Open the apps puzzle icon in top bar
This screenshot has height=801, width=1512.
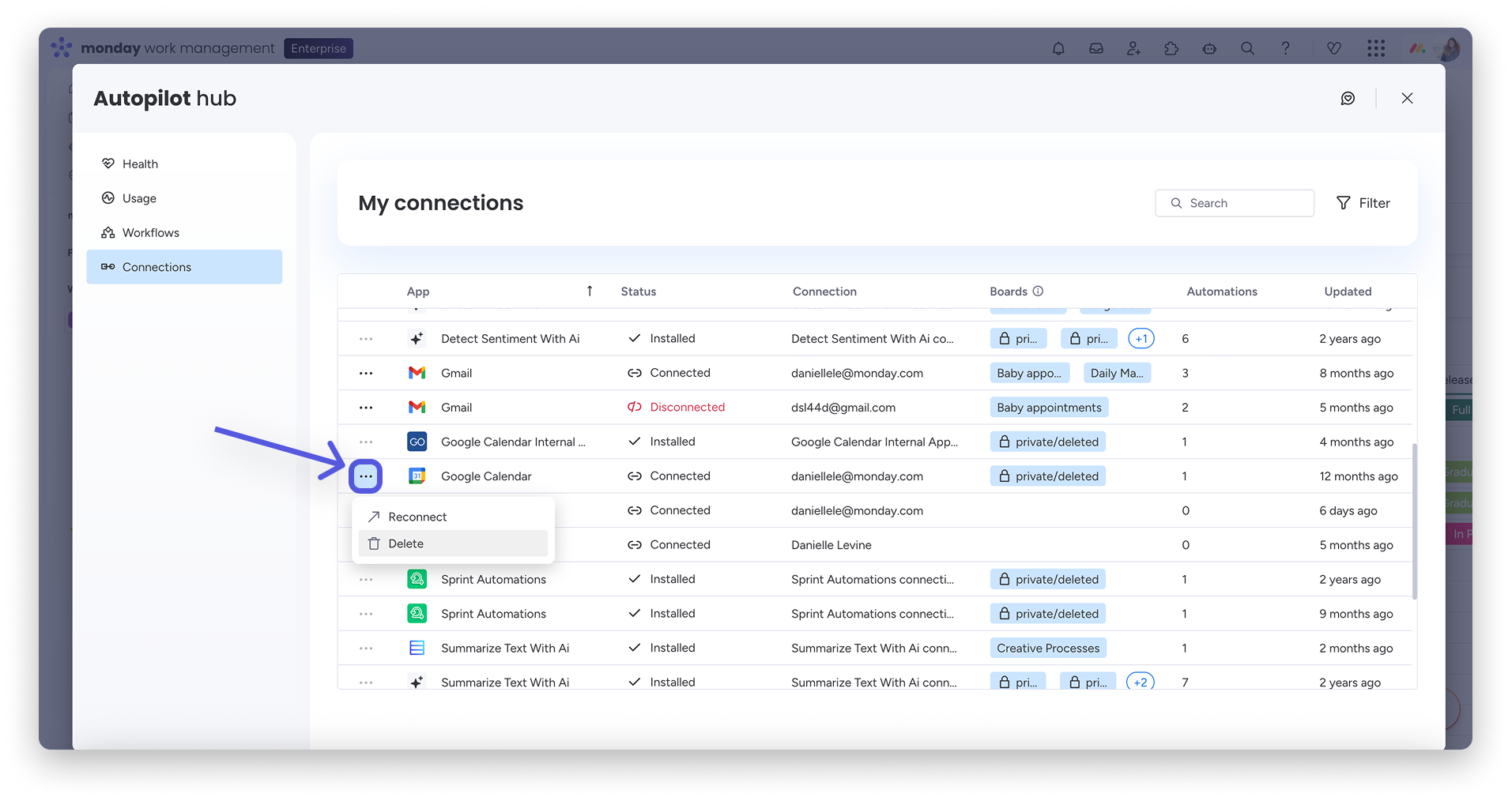point(1171,49)
